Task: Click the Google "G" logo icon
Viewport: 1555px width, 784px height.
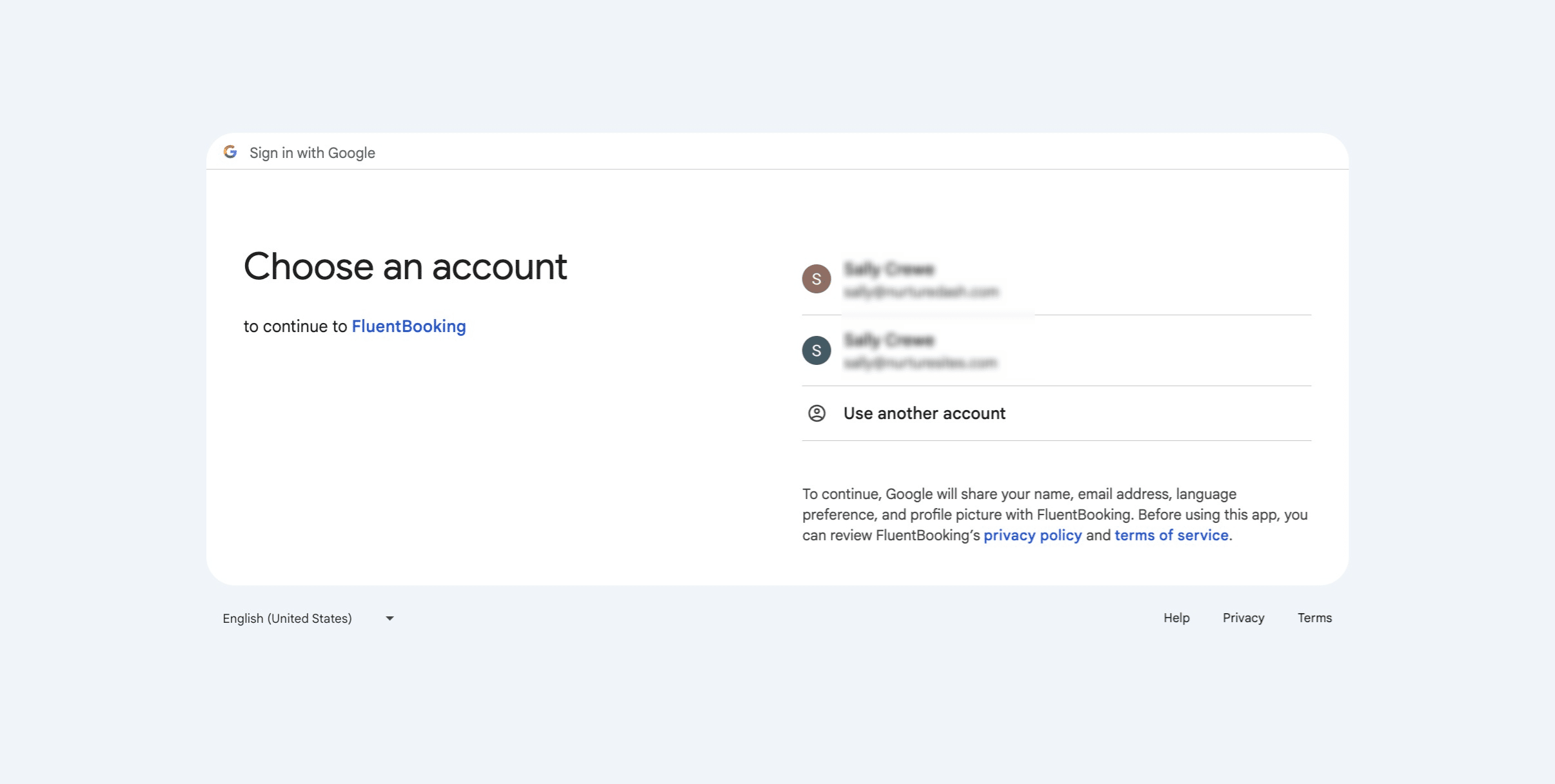Action: (230, 152)
